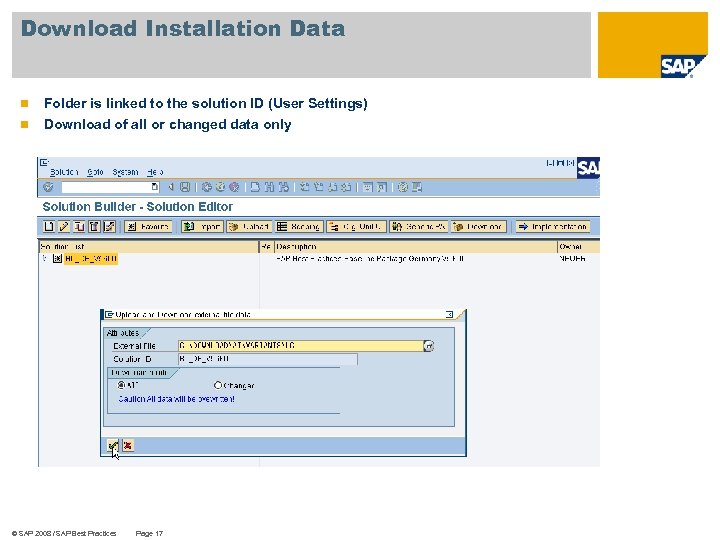Click the Solution List column header
Viewport: 720px width, 540px height.
tap(149, 247)
